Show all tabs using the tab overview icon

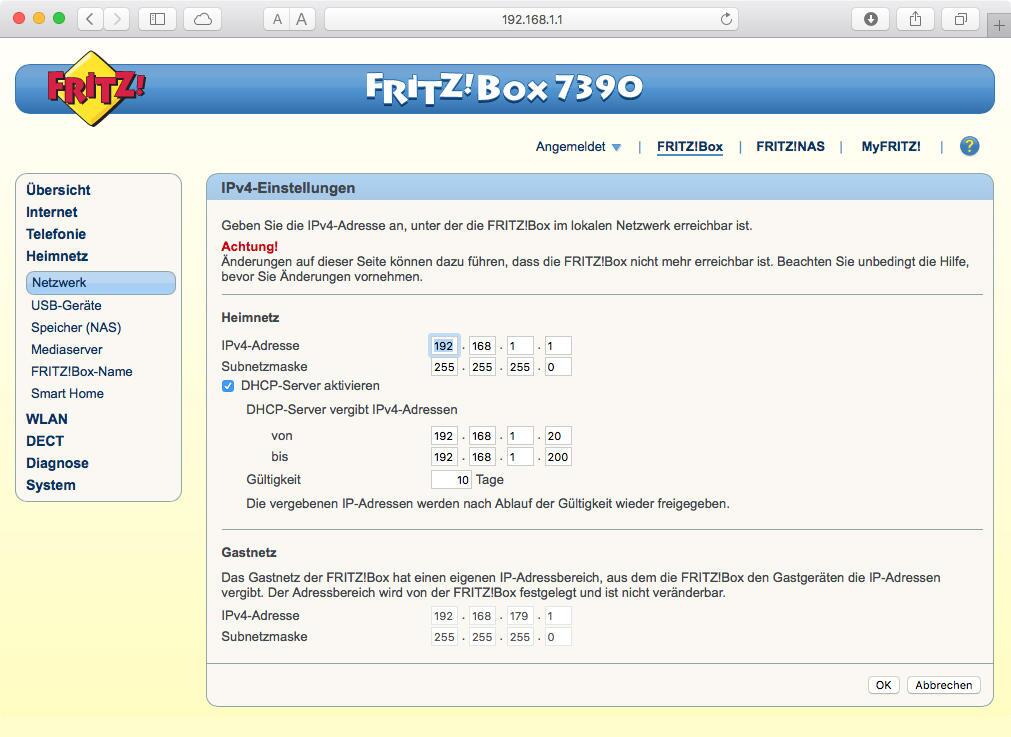[959, 18]
